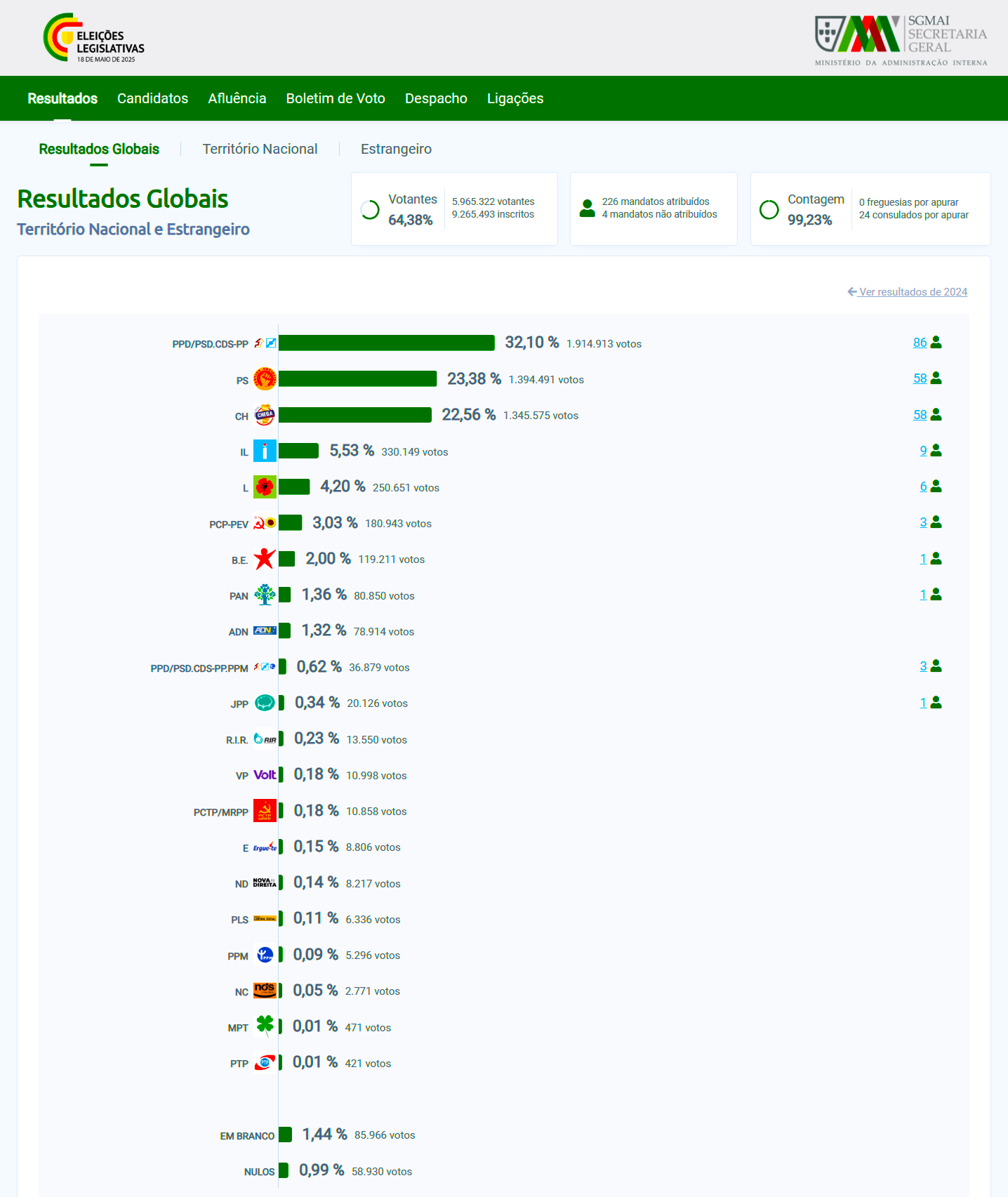
Task: Click the Iniciativa Liberal blue logo
Action: pos(265,451)
